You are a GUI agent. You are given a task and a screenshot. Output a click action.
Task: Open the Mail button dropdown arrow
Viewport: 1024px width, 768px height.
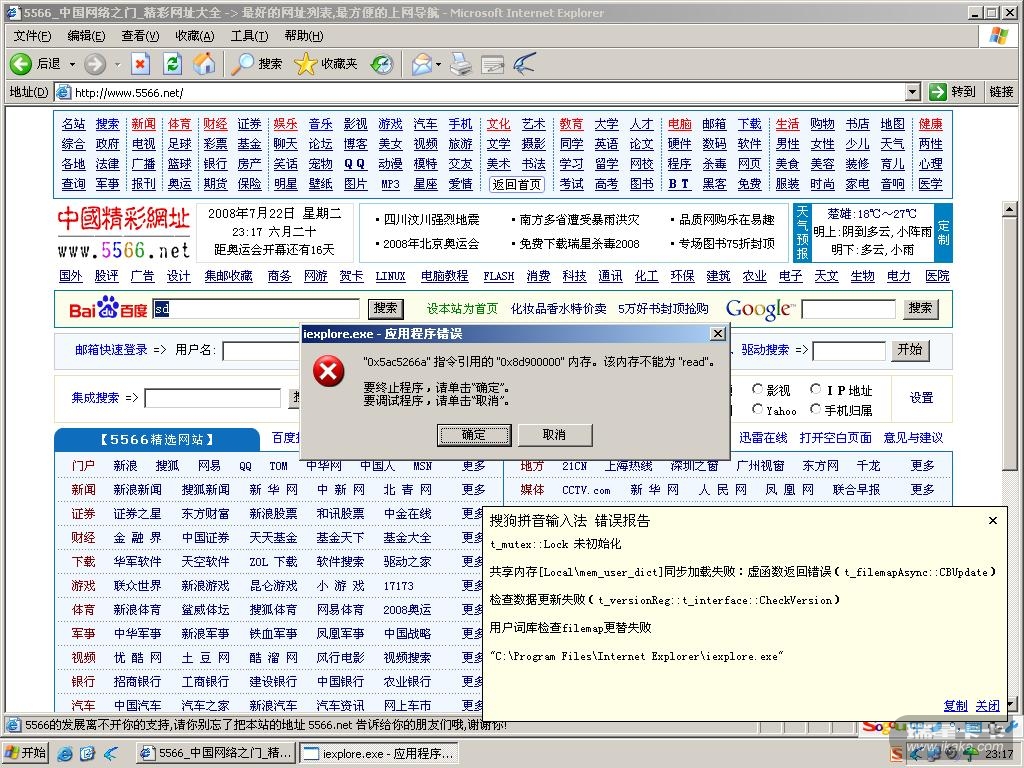pos(438,64)
